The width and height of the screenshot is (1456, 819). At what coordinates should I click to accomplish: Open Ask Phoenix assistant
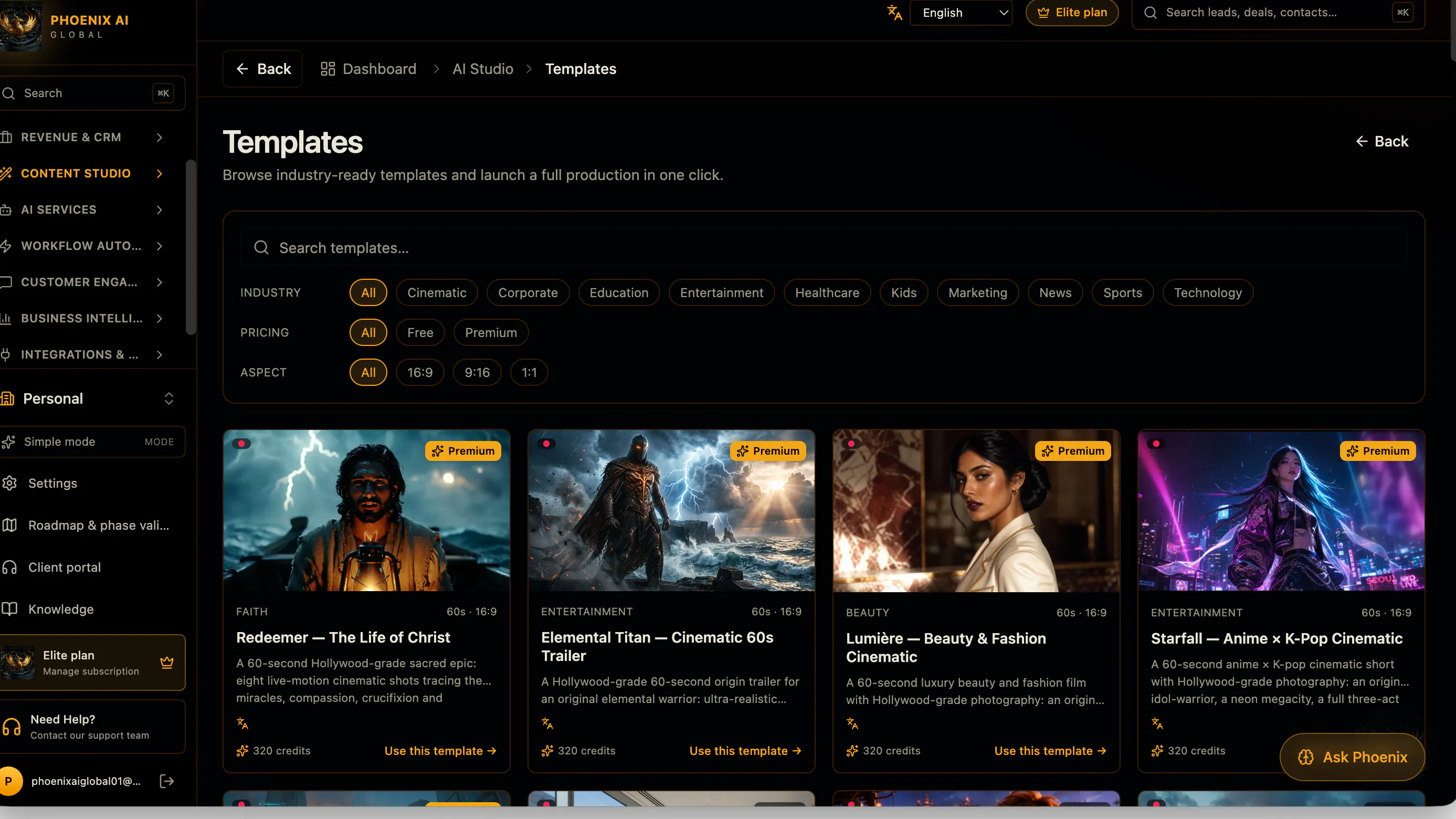[x=1352, y=758]
